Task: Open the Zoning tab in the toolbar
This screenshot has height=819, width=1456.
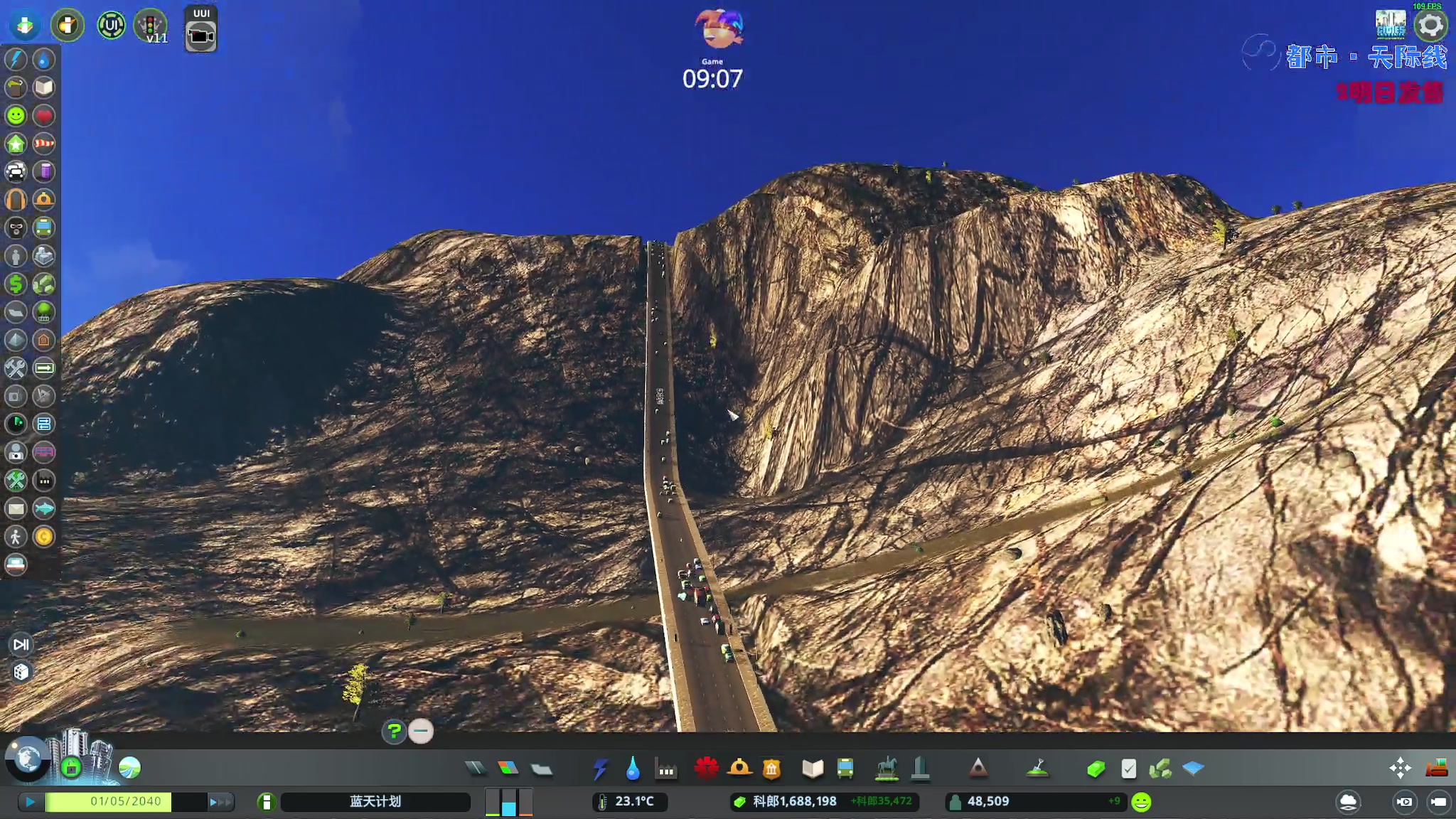Action: pyautogui.click(x=508, y=769)
